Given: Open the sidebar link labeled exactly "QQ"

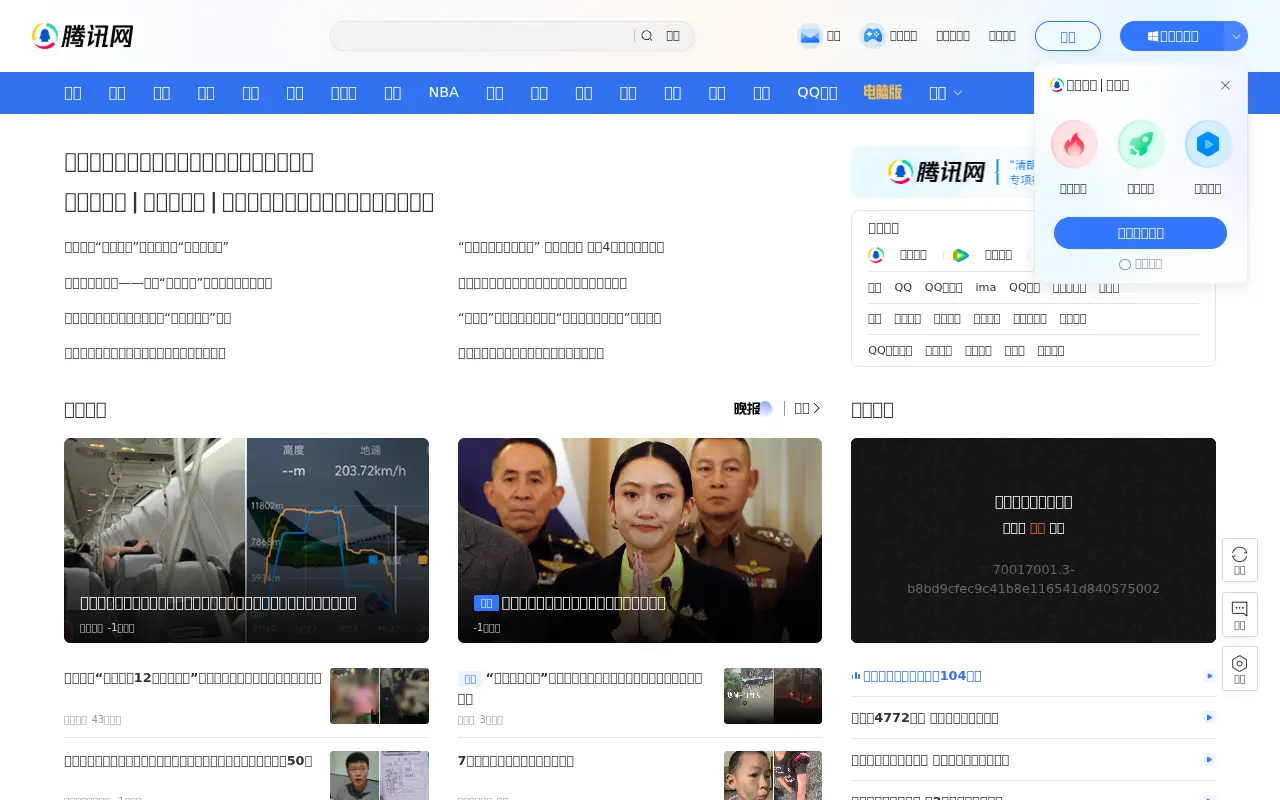Looking at the screenshot, I should [x=903, y=287].
